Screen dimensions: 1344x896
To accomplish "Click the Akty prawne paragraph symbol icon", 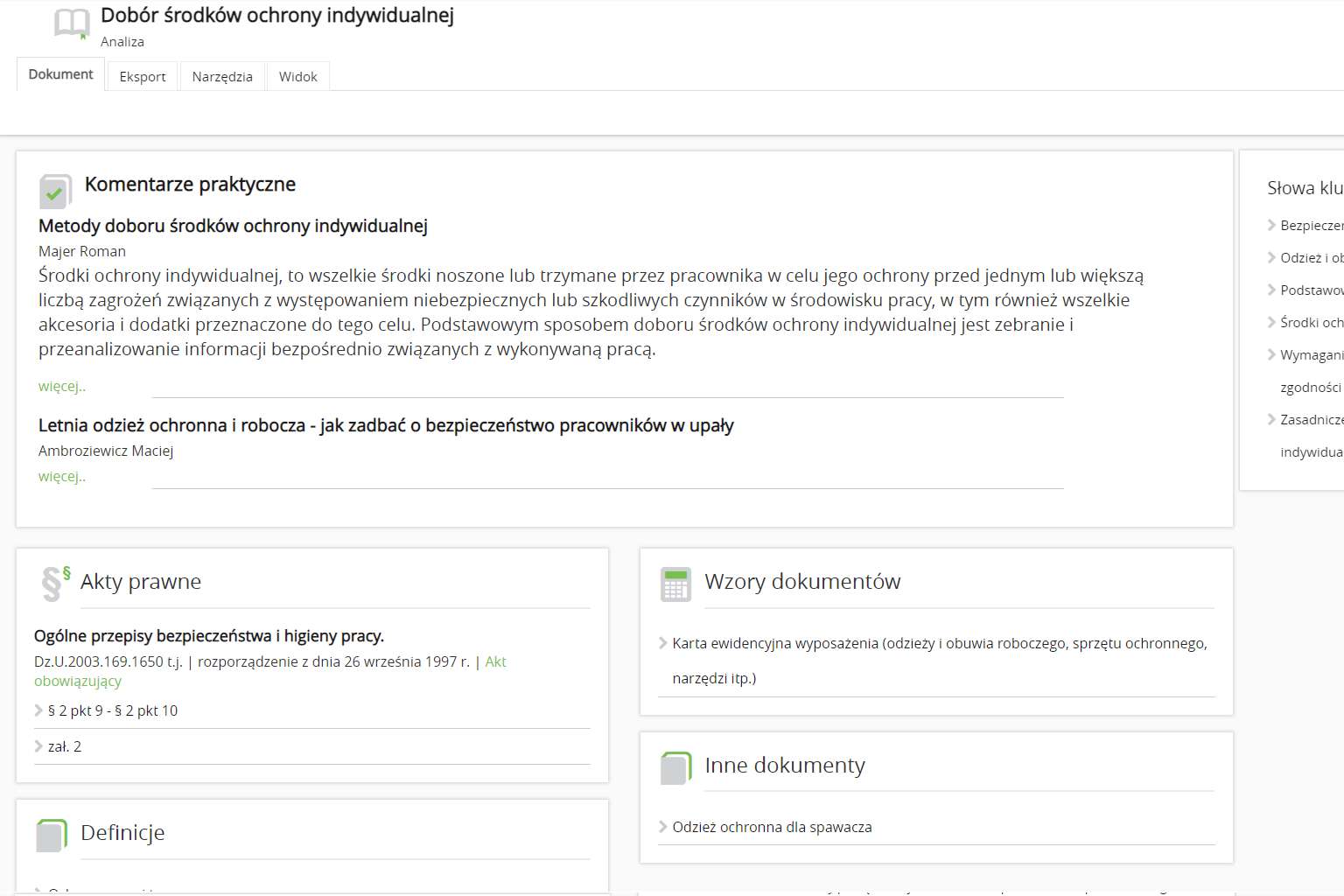I will (55, 584).
